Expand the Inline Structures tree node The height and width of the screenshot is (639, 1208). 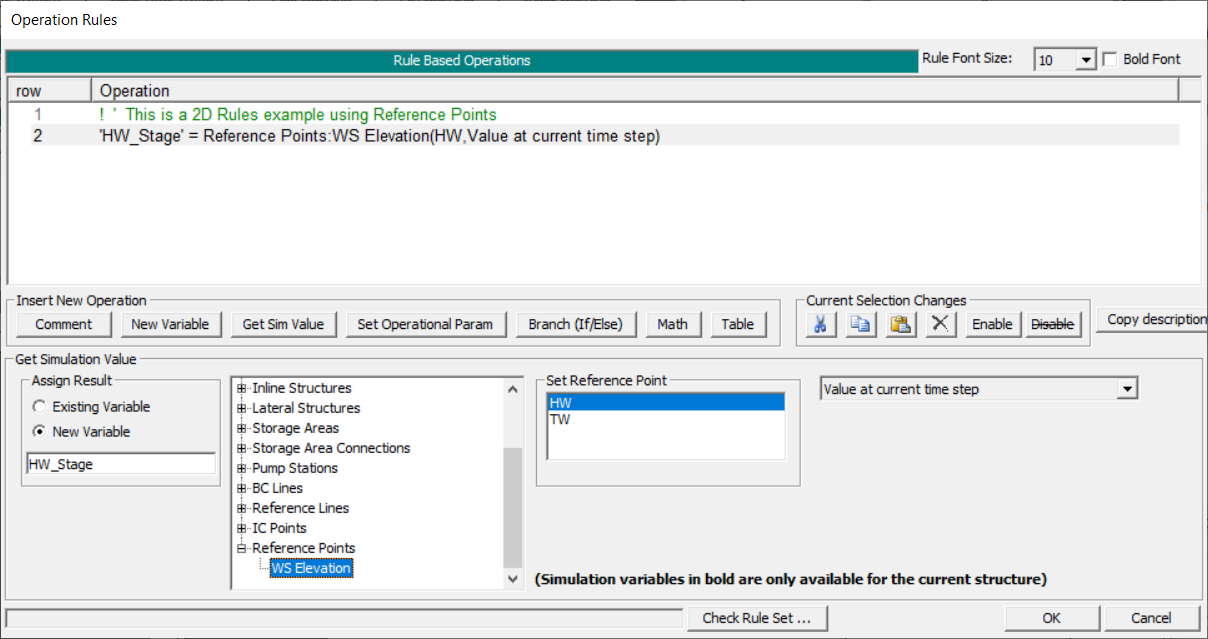coord(241,388)
